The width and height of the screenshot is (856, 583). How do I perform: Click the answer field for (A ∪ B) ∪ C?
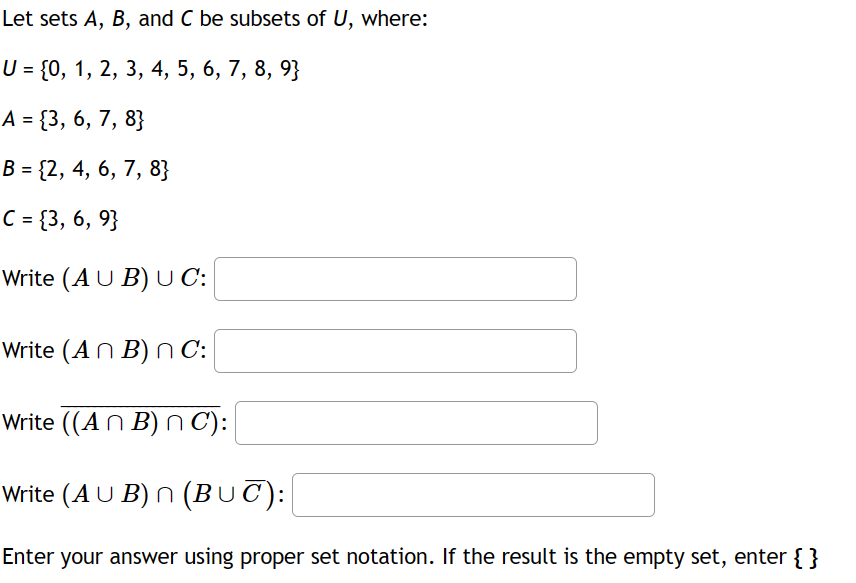pos(395,279)
